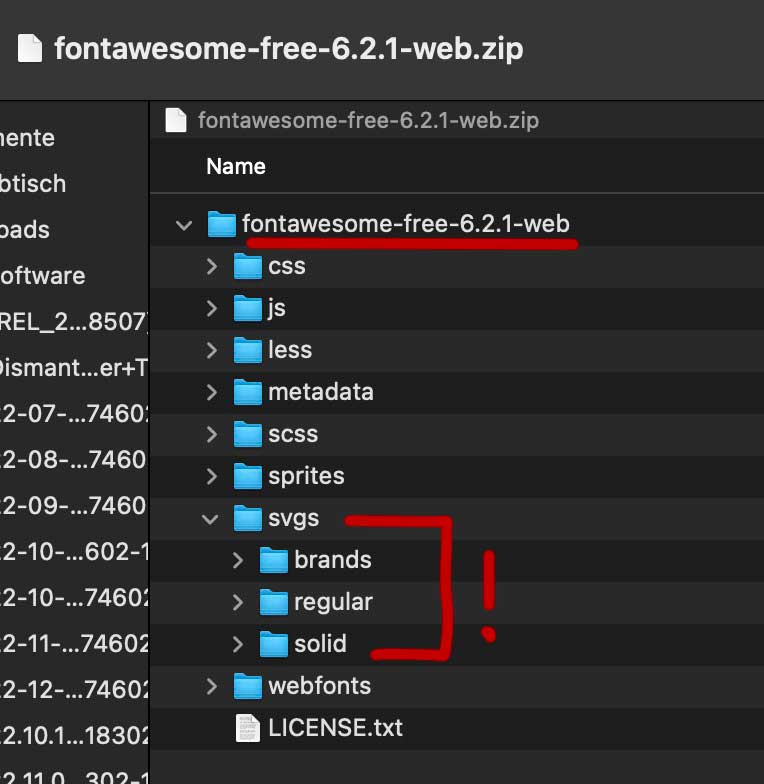
Task: Click the scss folder icon
Action: (x=248, y=434)
